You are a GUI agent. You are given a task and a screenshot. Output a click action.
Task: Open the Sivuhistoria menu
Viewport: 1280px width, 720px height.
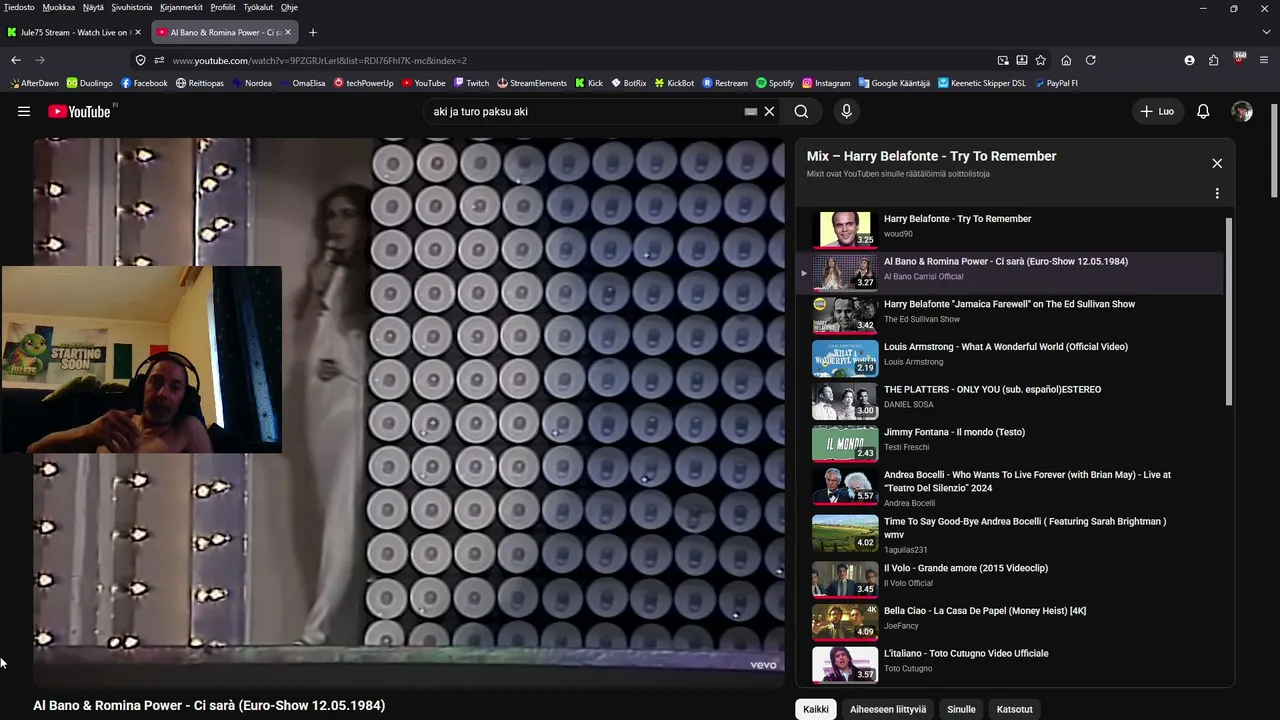(x=132, y=7)
